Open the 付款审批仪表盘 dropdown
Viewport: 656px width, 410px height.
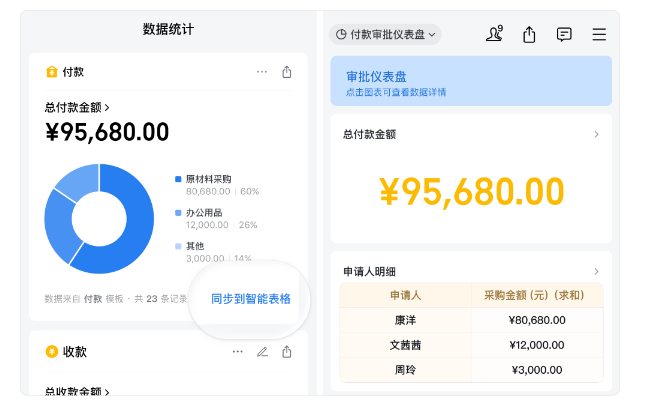pos(385,34)
